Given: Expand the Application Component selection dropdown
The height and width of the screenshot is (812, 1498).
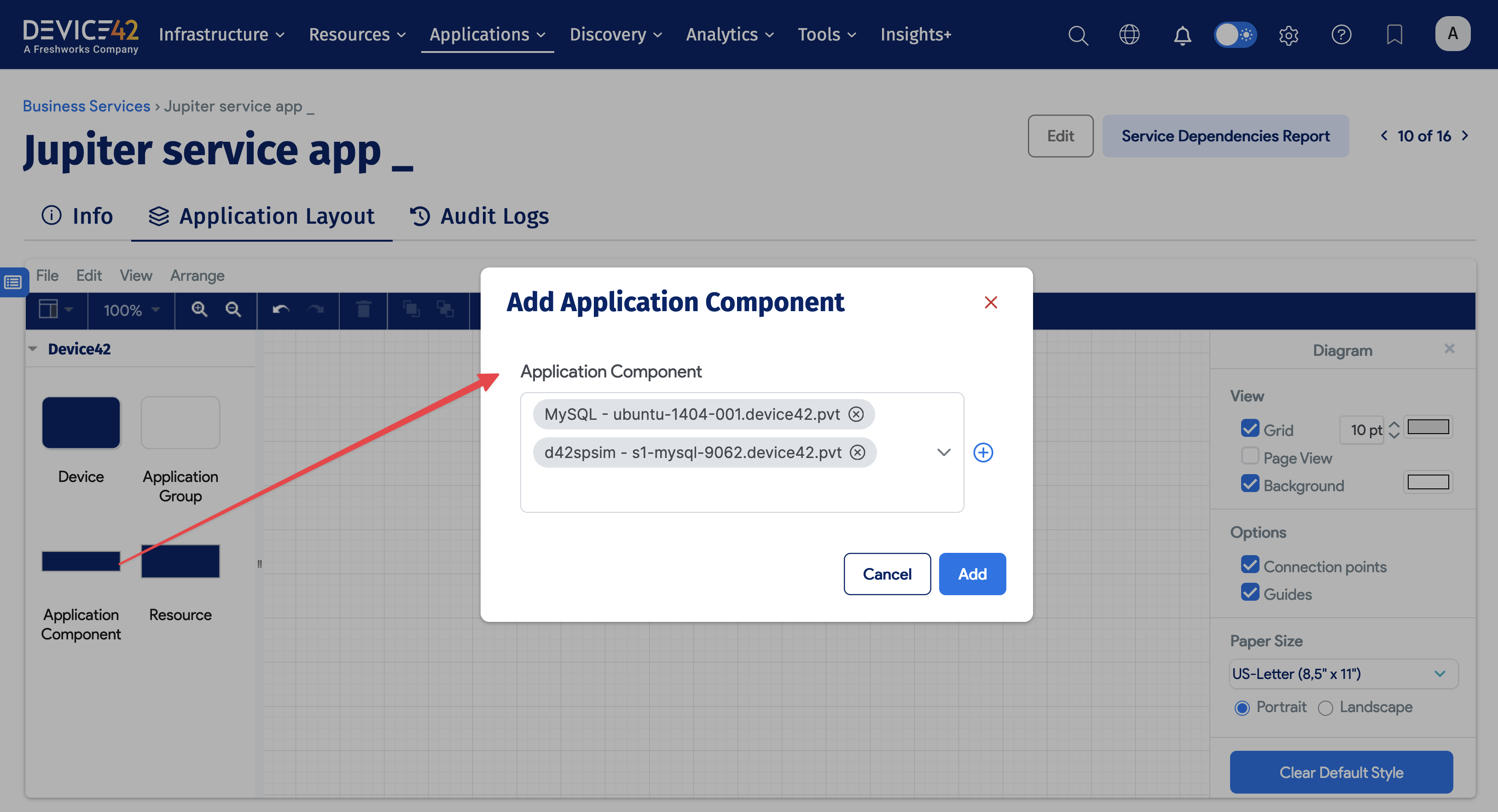Looking at the screenshot, I should click(944, 452).
